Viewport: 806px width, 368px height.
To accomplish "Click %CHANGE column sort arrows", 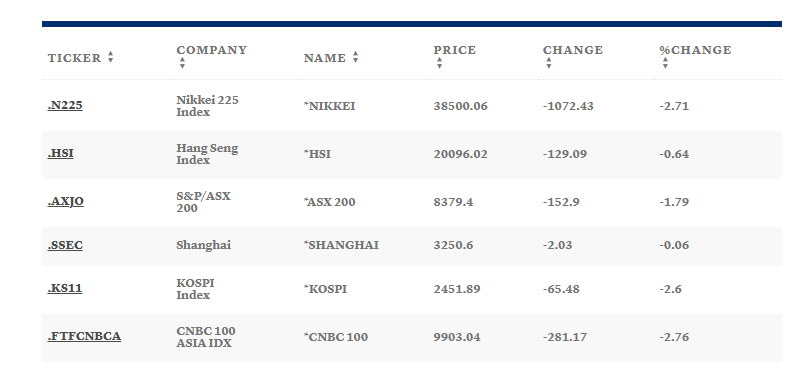I will (x=665, y=63).
